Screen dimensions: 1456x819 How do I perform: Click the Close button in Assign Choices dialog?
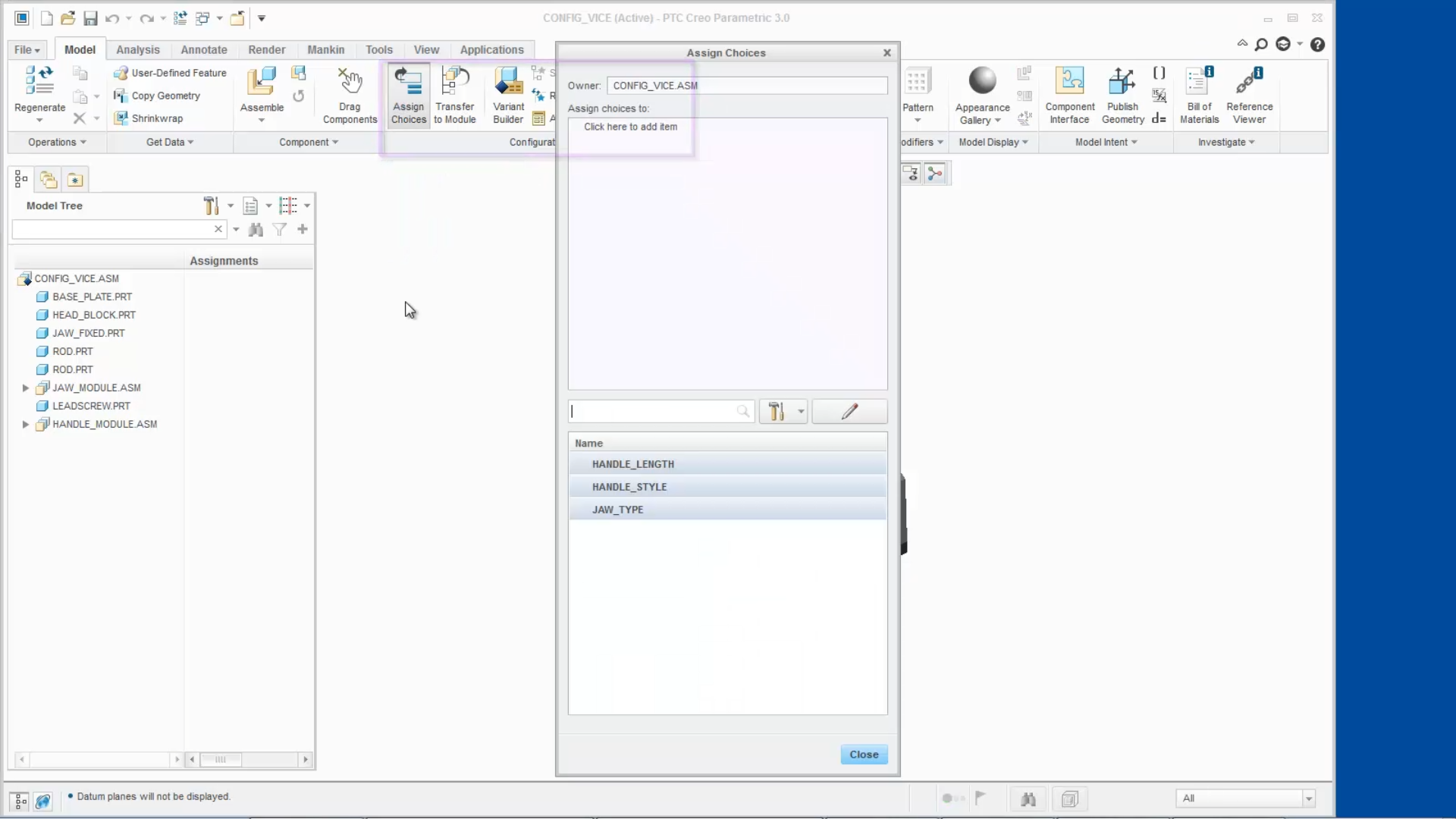(864, 754)
